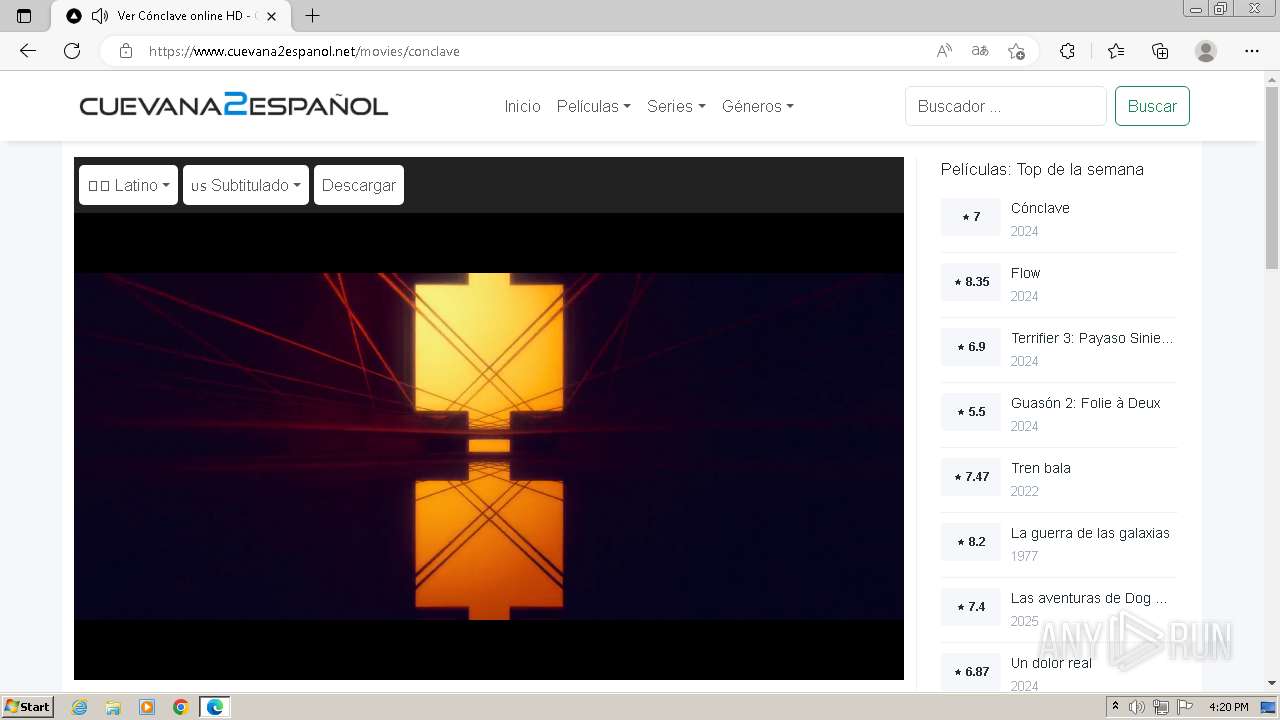
Task: Open the system volume tray icon
Action: 1138,707
